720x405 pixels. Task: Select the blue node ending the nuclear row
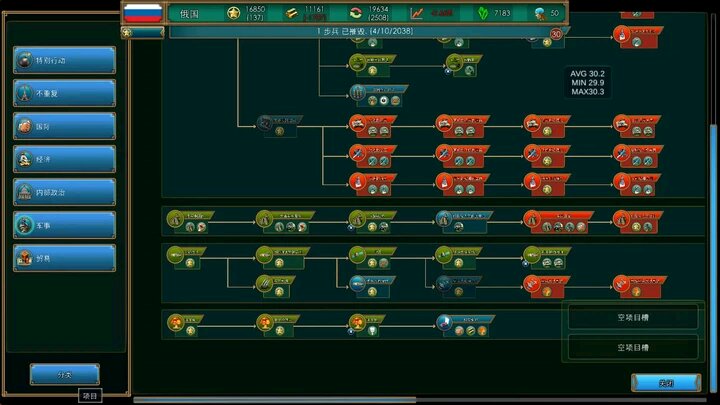[465, 325]
